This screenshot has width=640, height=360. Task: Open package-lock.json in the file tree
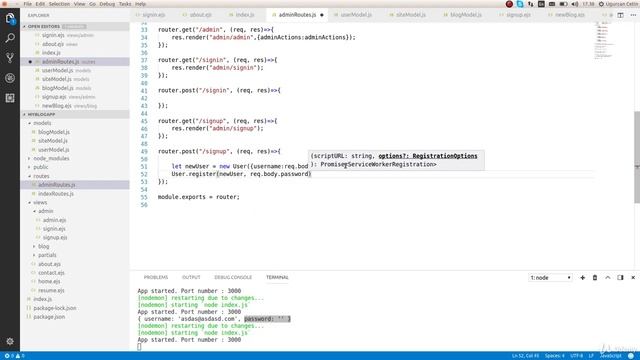tap(54, 308)
